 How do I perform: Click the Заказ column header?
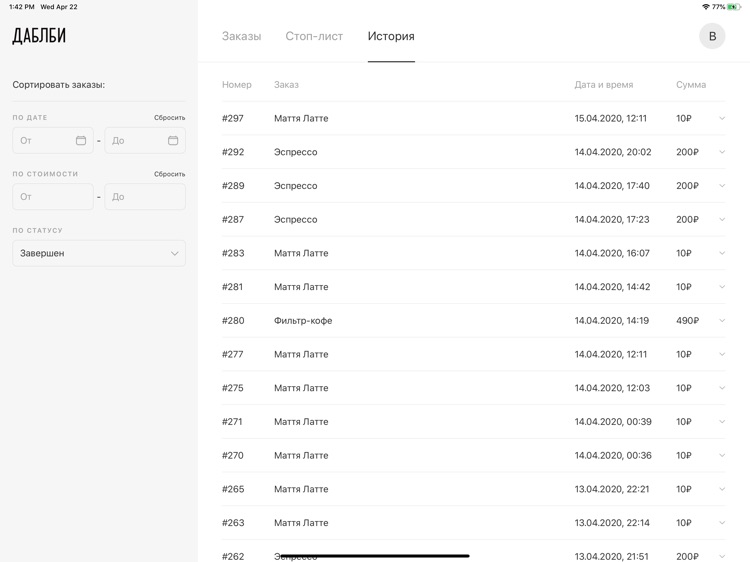(287, 85)
